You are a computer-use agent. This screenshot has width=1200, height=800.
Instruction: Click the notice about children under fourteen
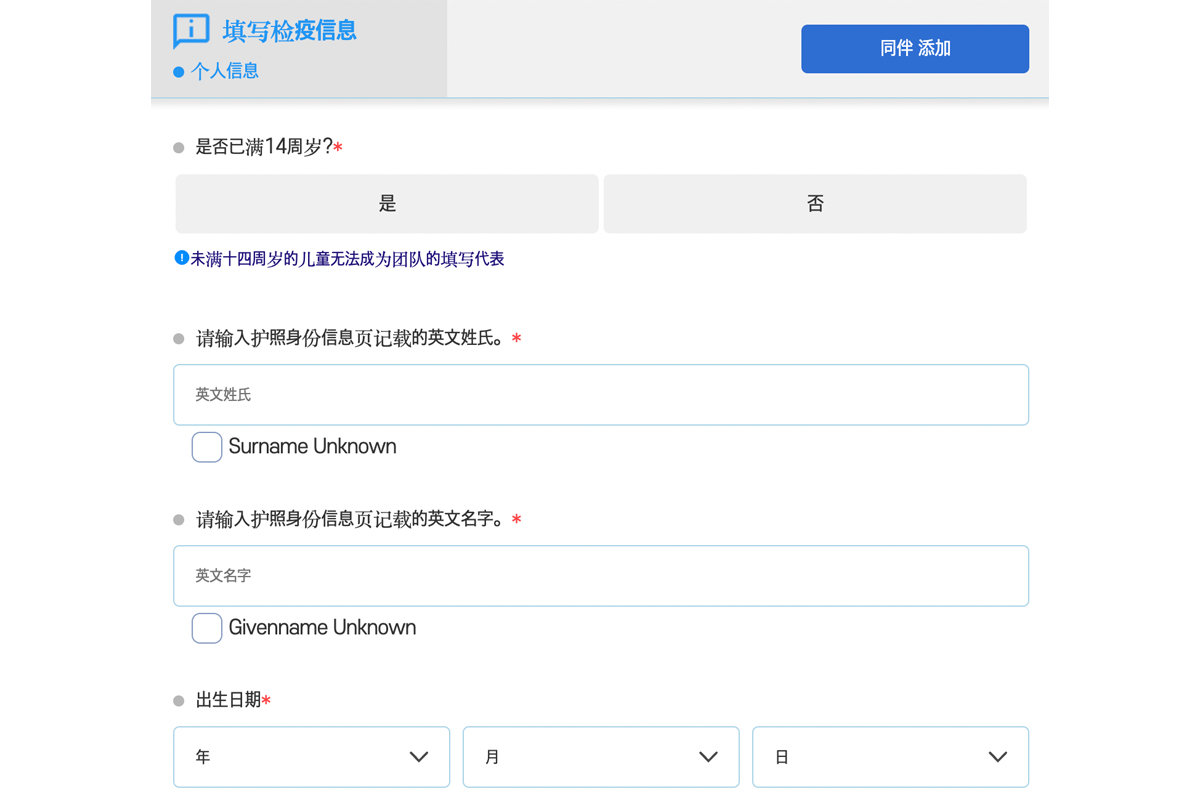pyautogui.click(x=345, y=258)
